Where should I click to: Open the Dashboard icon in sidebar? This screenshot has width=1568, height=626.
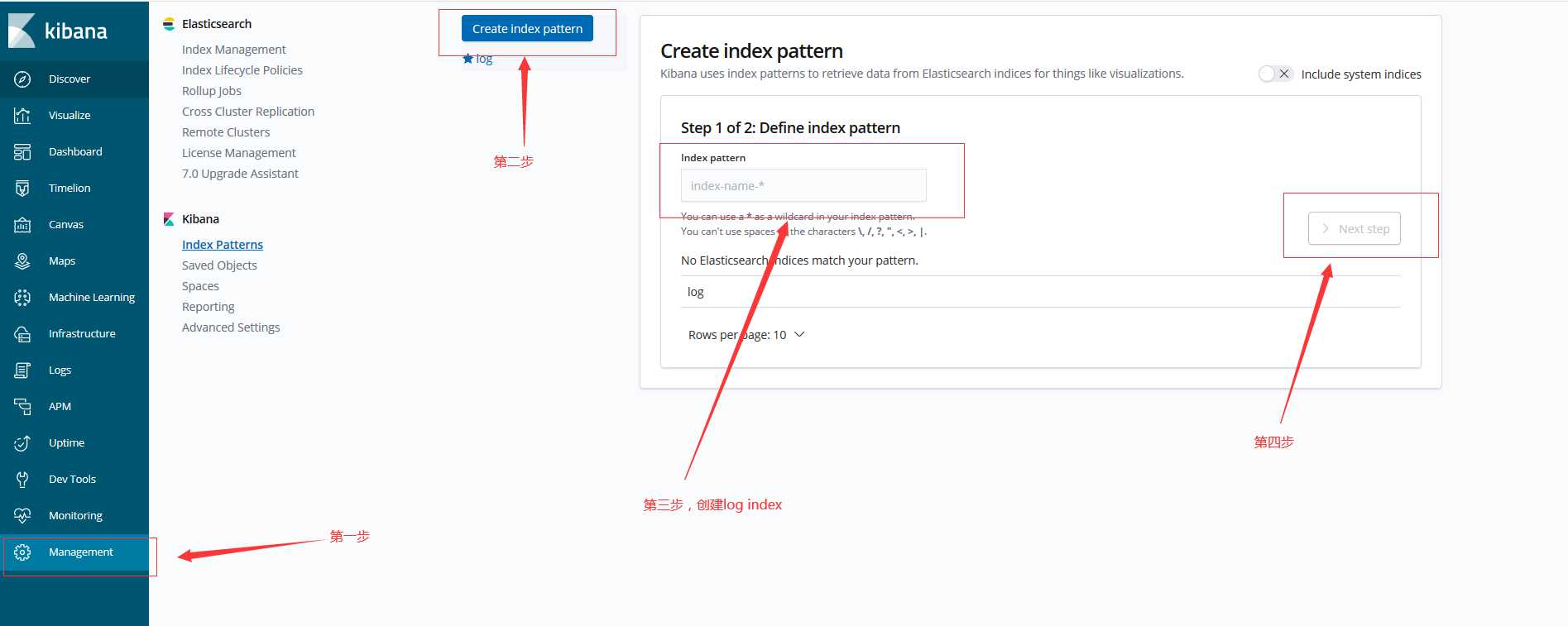pos(22,152)
